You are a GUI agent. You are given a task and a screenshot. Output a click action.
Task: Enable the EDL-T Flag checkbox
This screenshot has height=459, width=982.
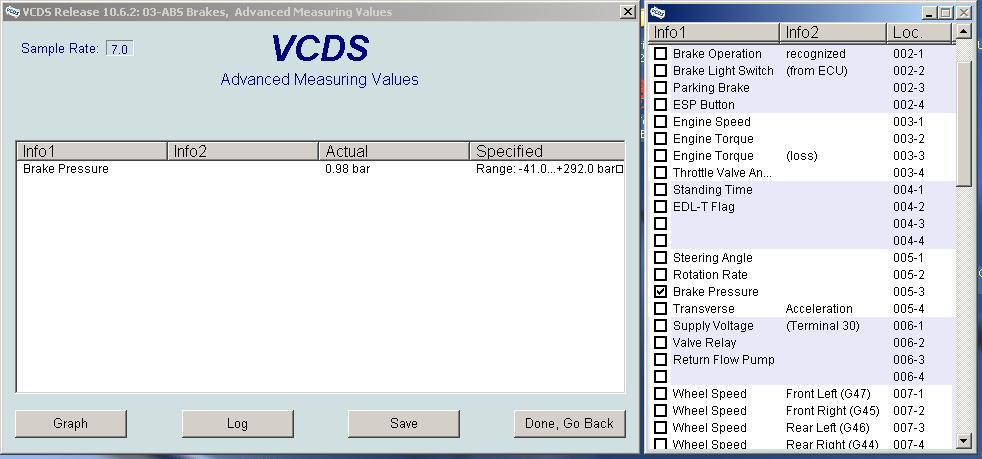(660, 207)
